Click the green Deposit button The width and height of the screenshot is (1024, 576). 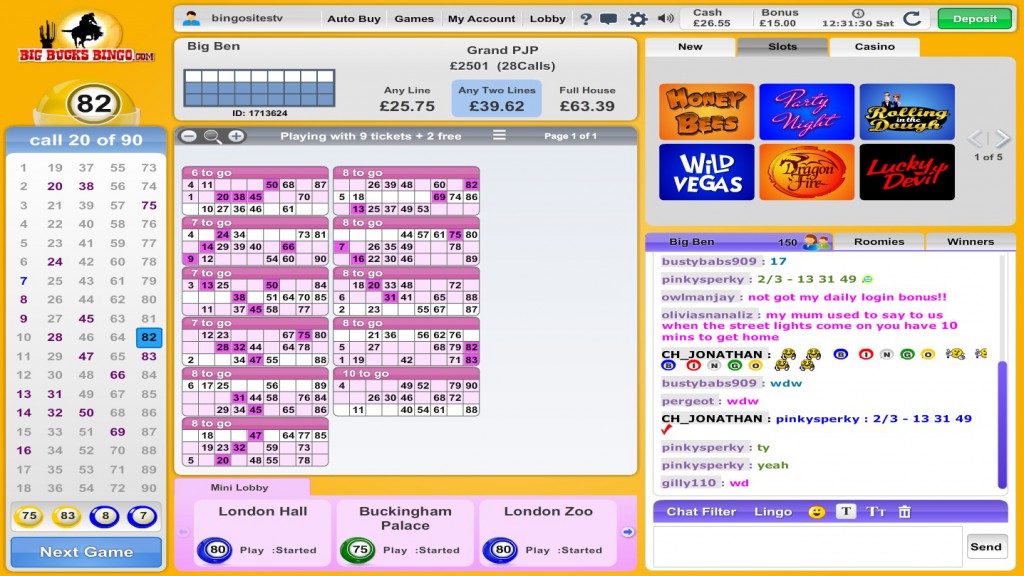coord(974,19)
